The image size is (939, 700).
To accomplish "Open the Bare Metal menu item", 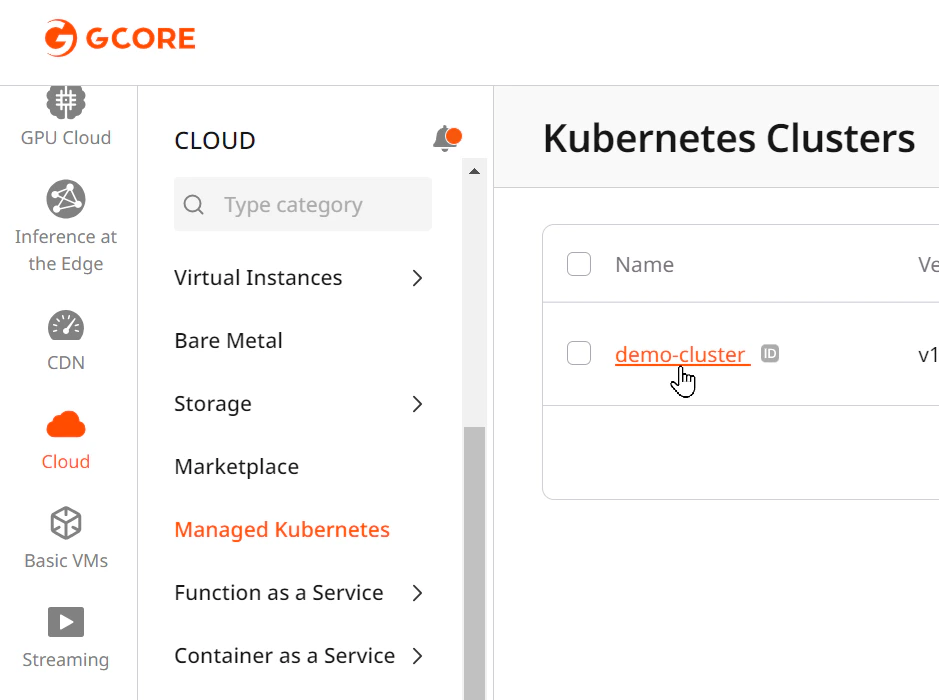I will 228,341.
